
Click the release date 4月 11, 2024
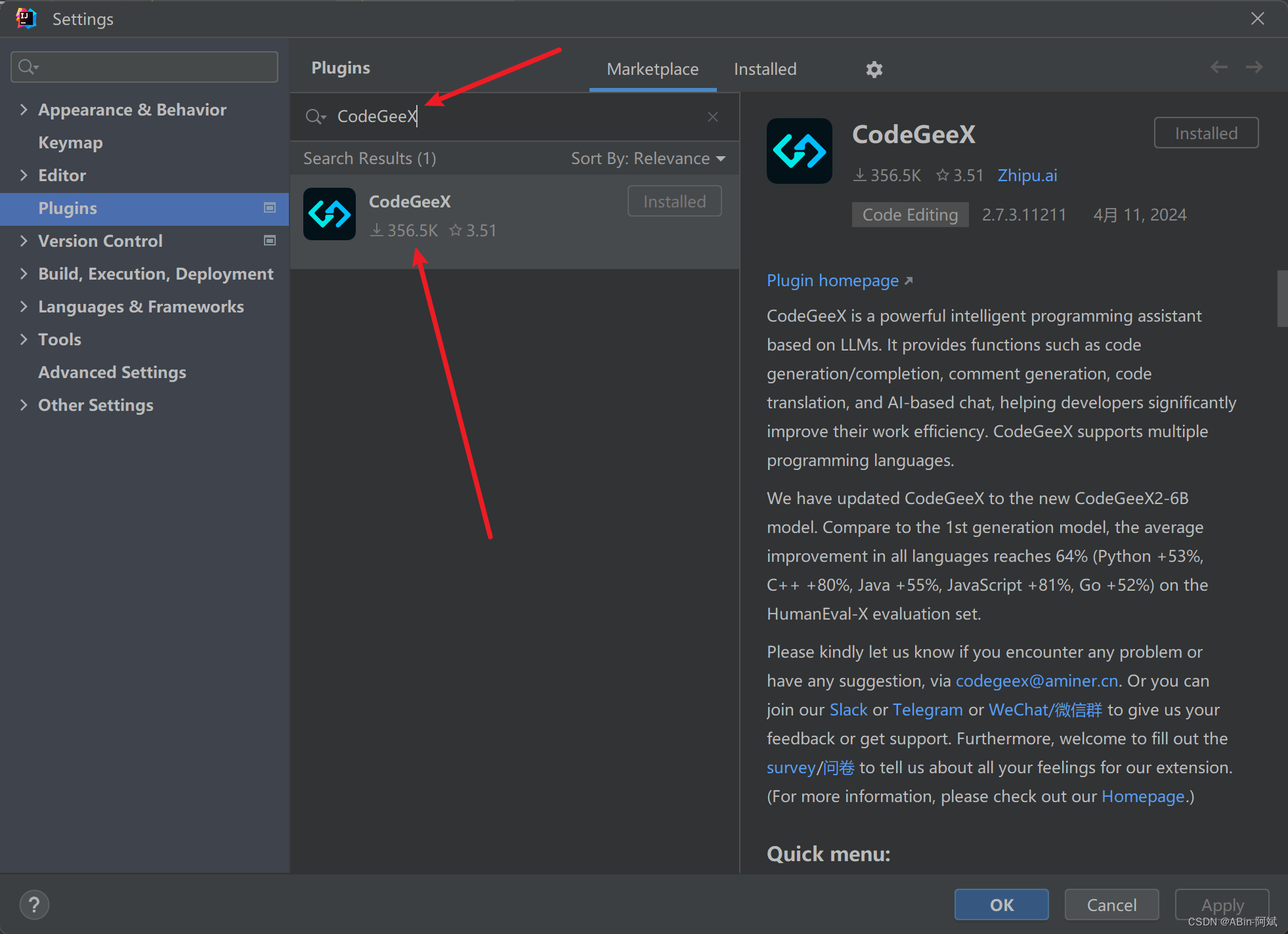pyautogui.click(x=1140, y=215)
